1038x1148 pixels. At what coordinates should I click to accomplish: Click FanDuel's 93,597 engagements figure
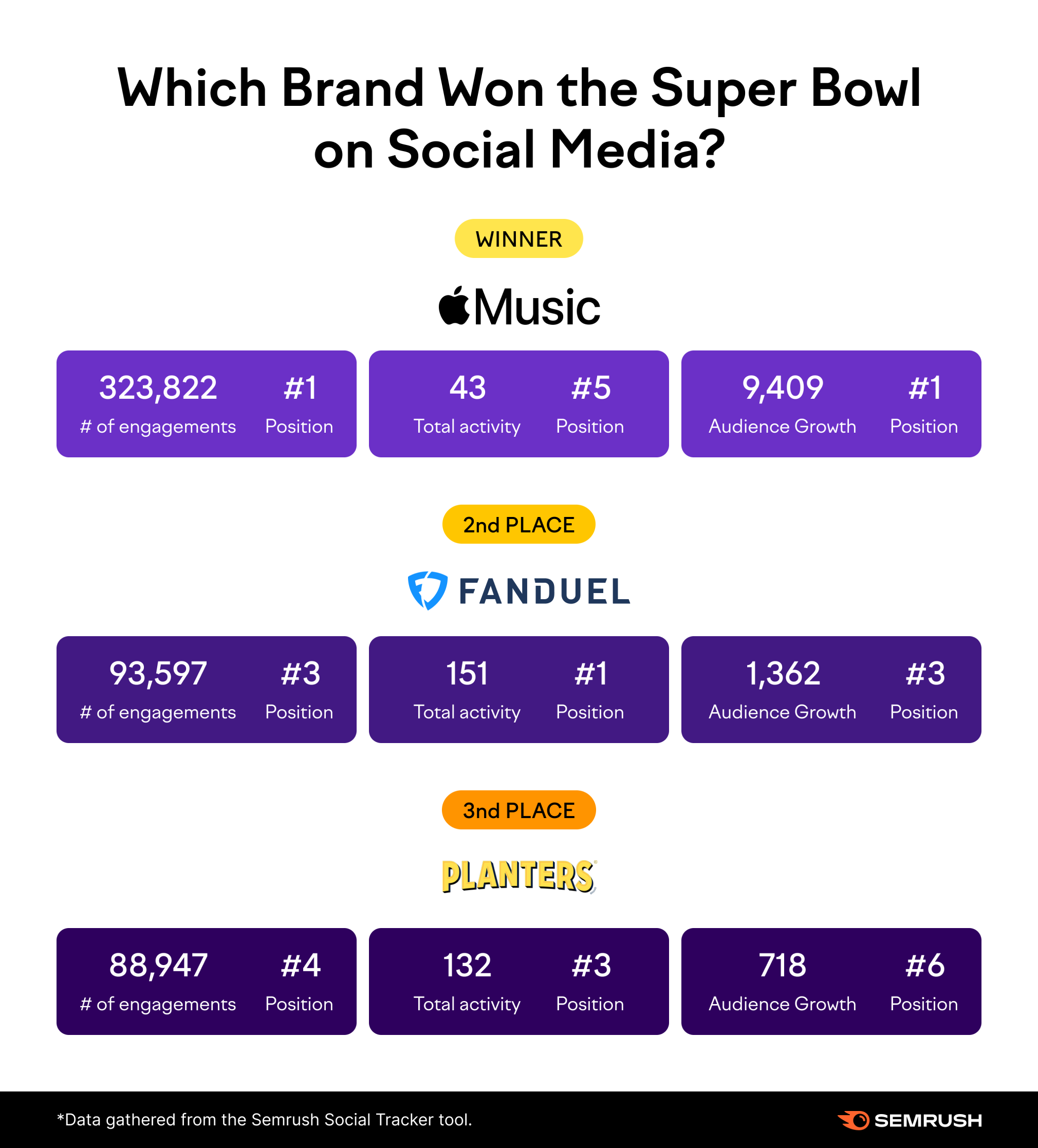click(x=158, y=674)
